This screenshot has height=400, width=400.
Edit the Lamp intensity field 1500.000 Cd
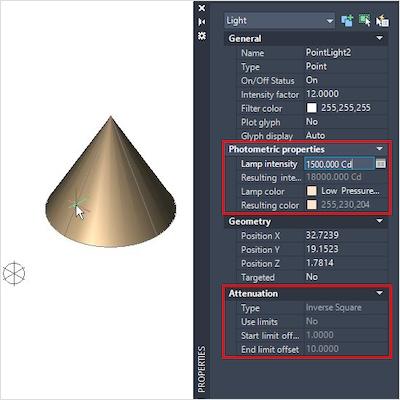[339, 164]
